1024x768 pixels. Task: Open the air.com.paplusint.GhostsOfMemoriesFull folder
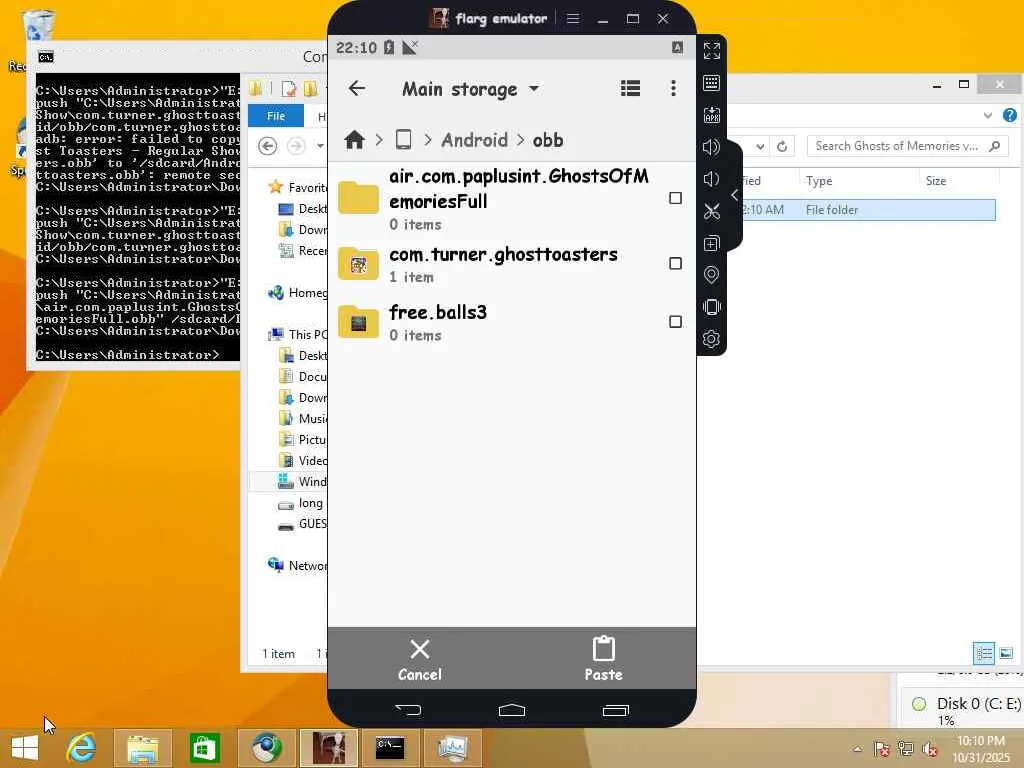(x=511, y=200)
